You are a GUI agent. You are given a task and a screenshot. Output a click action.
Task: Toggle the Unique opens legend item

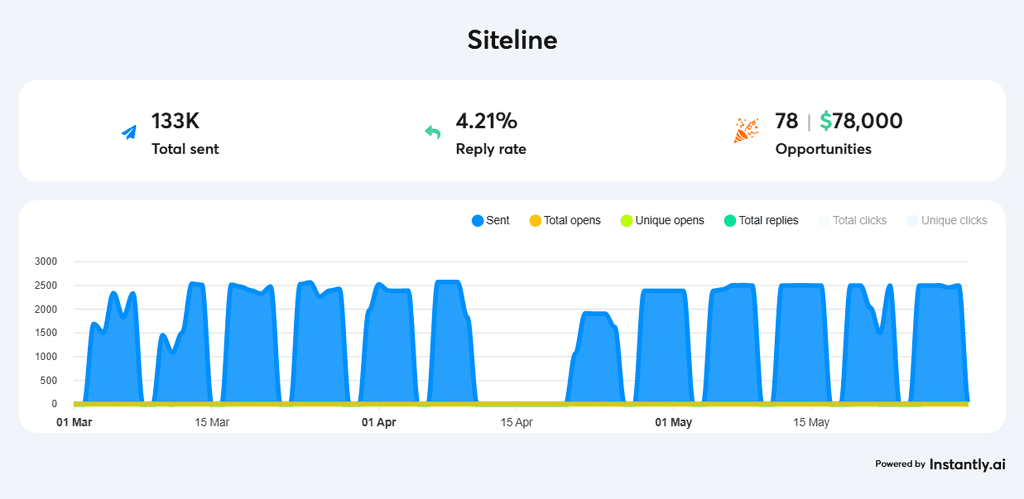(x=662, y=221)
